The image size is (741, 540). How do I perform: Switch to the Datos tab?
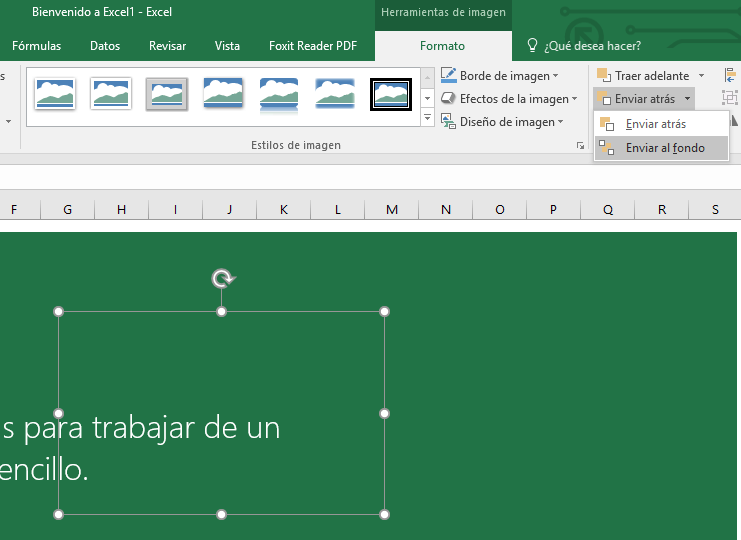click(x=105, y=46)
